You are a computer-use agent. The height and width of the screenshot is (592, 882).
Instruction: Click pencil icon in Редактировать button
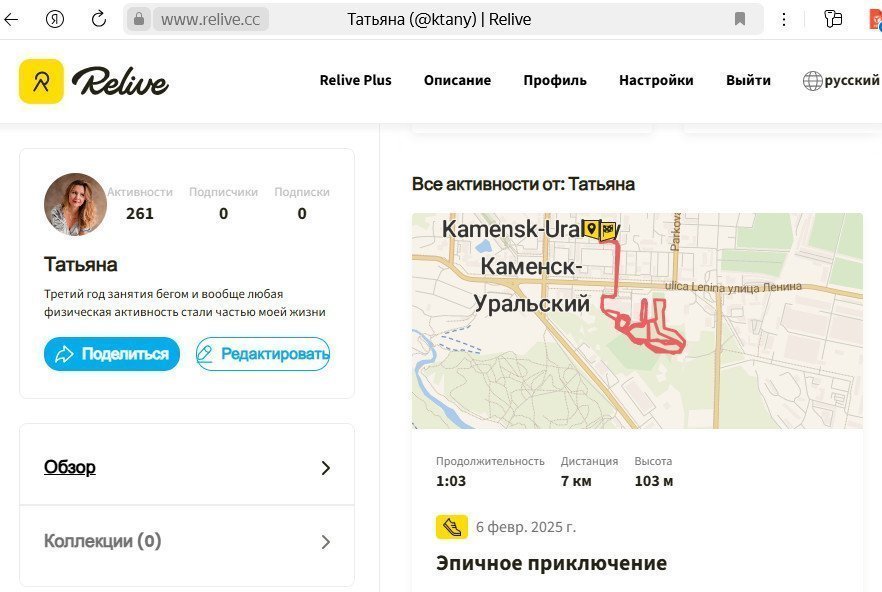pos(204,354)
